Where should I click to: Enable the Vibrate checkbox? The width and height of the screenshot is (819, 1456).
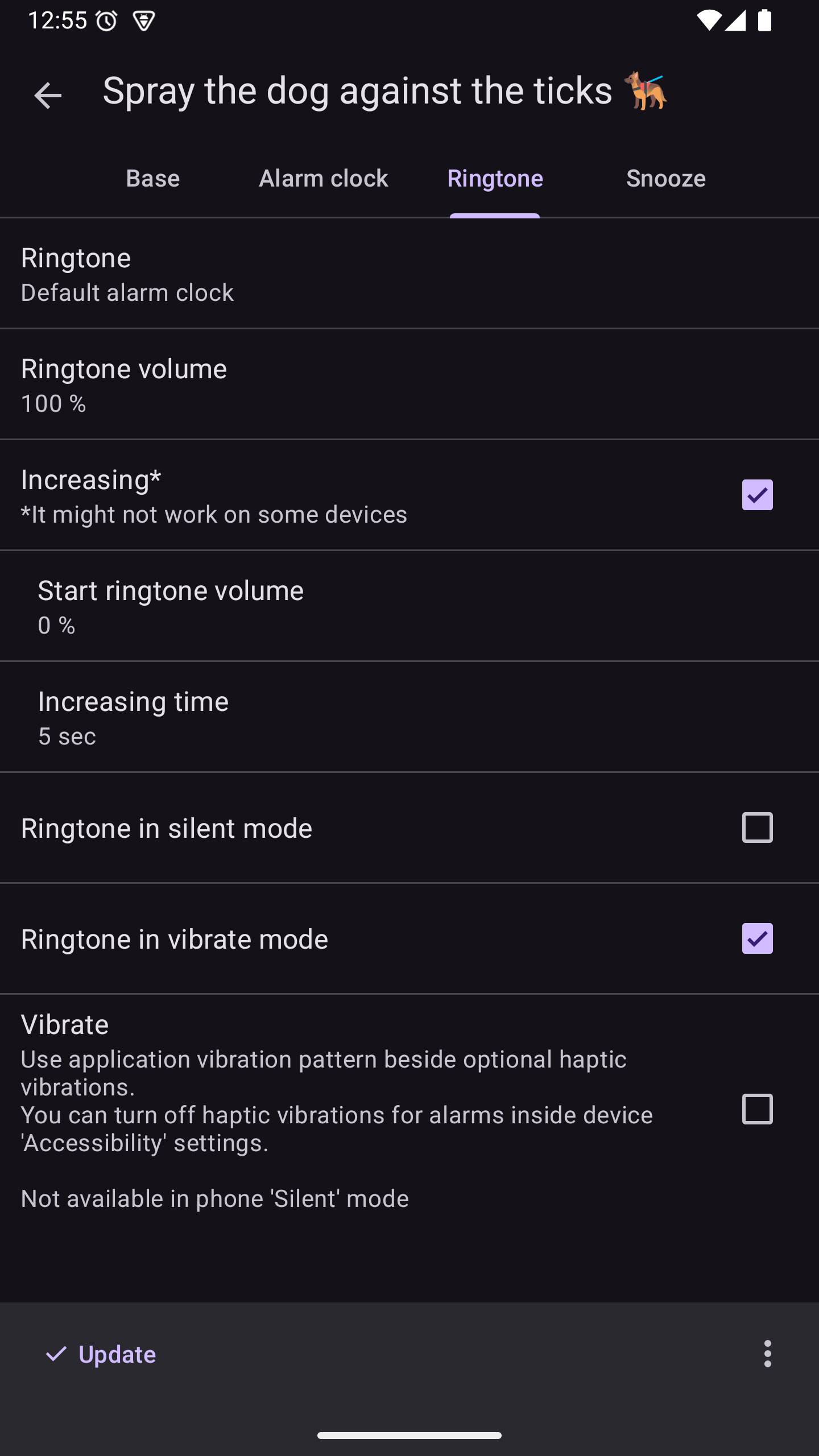pyautogui.click(x=757, y=1109)
